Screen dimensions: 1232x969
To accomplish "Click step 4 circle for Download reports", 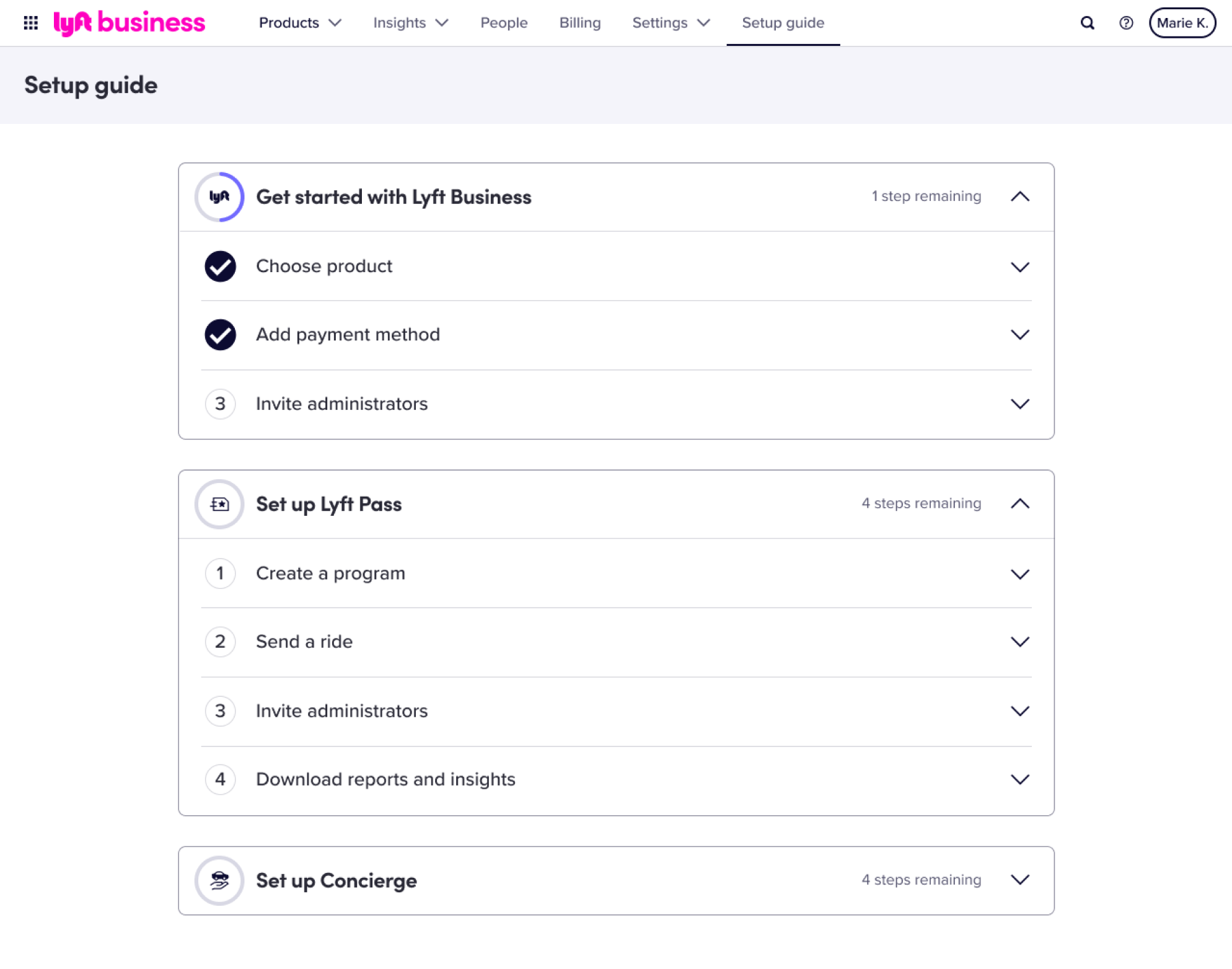I will 220,779.
